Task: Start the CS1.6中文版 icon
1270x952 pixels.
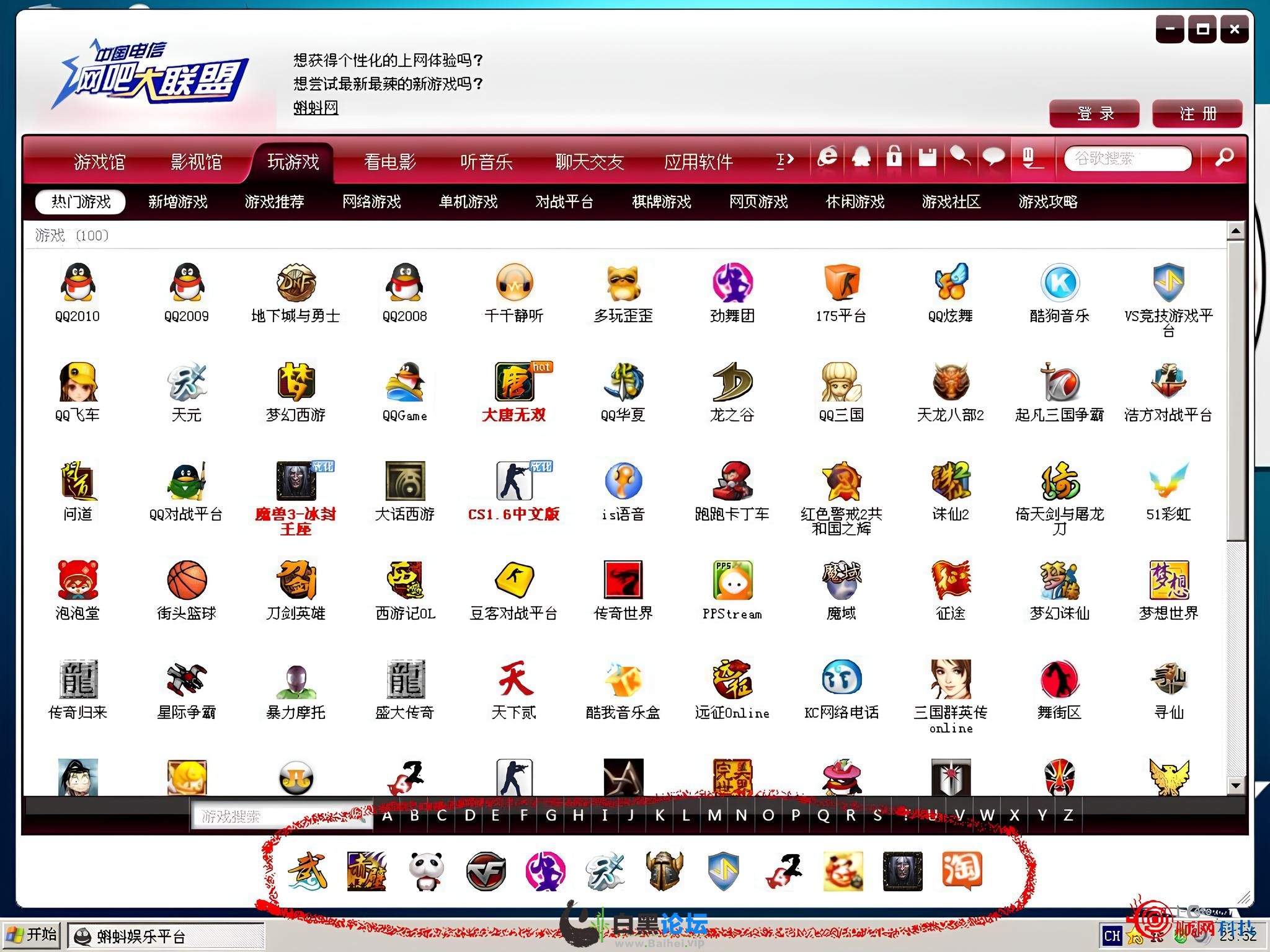Action: (x=516, y=480)
